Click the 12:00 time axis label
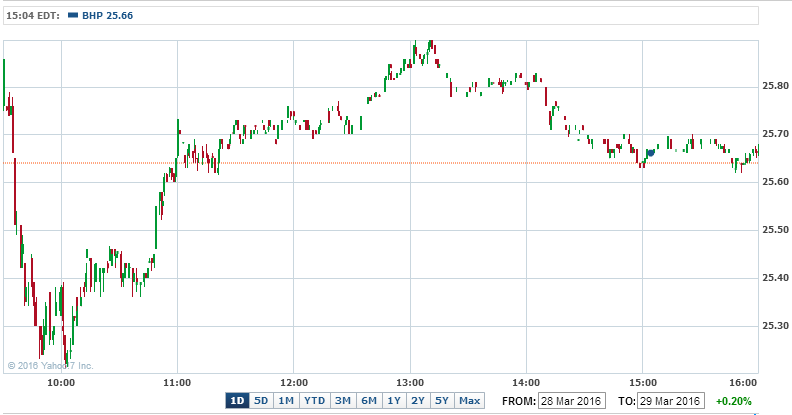This screenshot has height=415, width=792. 294,383
